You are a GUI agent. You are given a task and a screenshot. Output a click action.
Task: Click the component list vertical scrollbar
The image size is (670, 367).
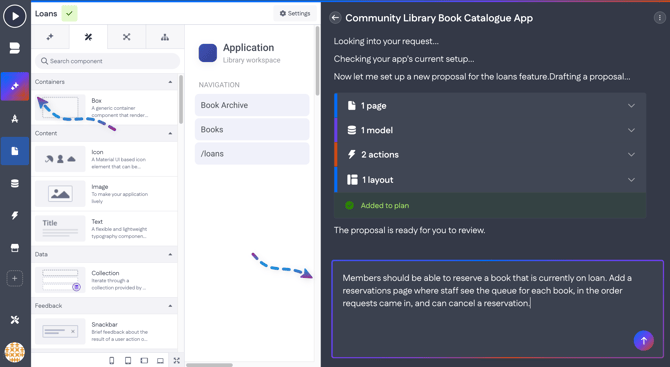click(x=181, y=99)
